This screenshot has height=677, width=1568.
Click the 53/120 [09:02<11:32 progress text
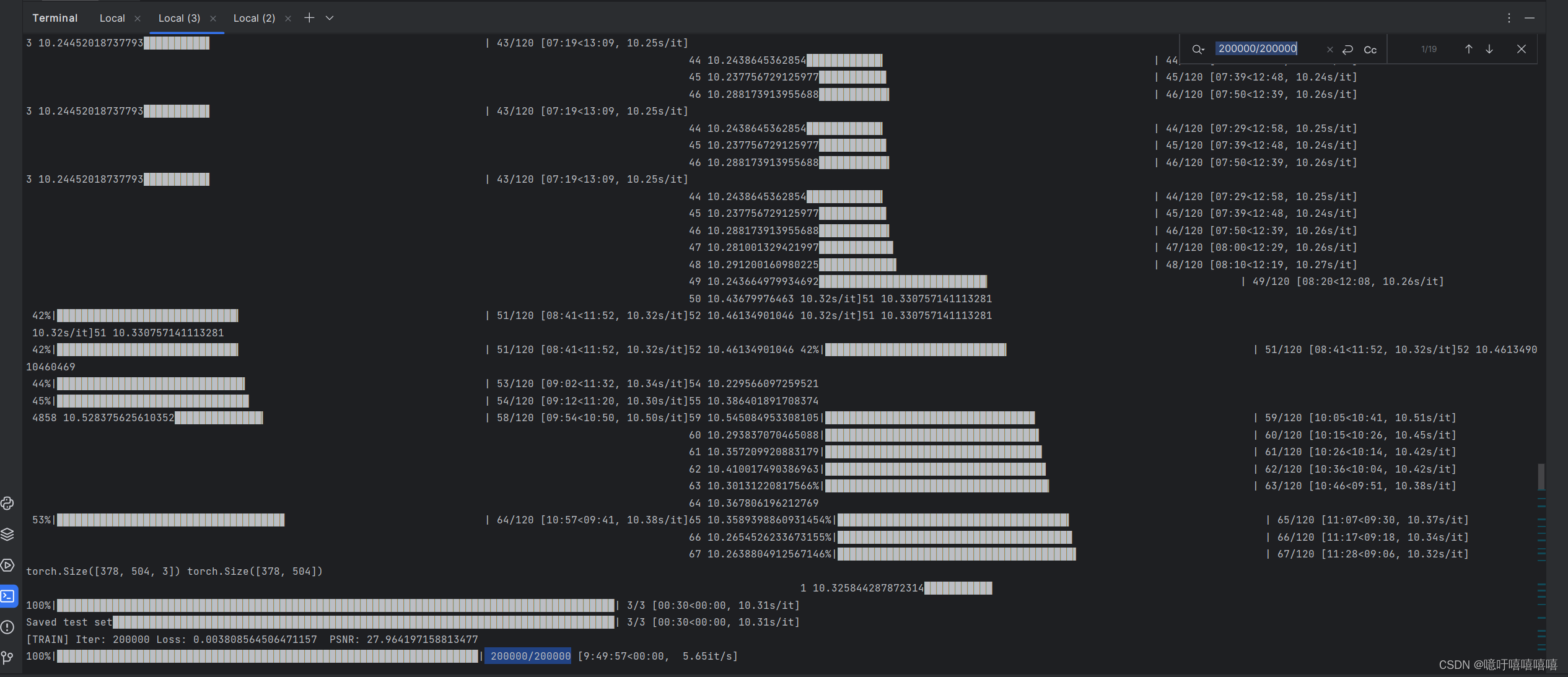click(x=592, y=383)
